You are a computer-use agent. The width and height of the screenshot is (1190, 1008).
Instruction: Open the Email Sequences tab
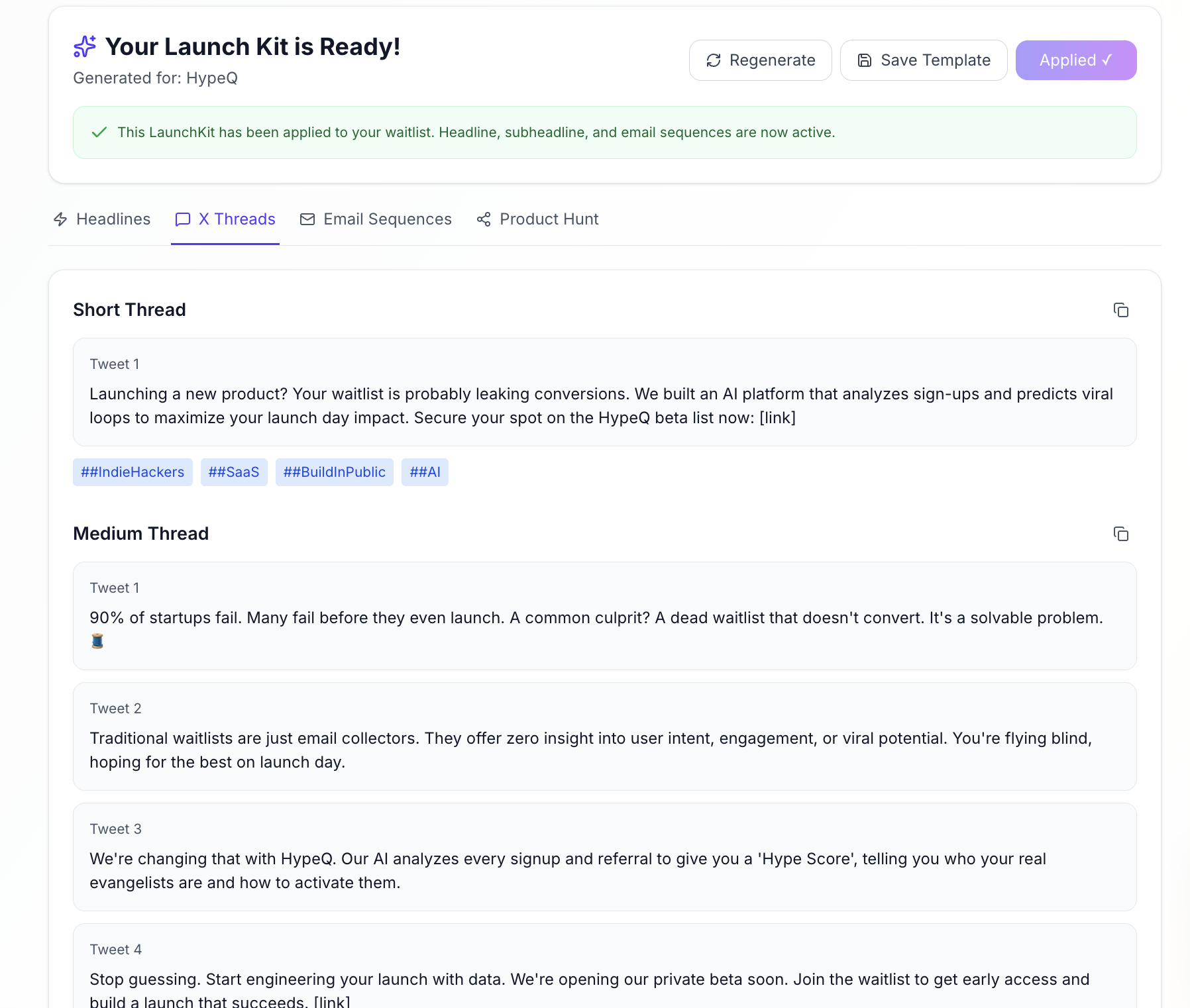tap(376, 219)
